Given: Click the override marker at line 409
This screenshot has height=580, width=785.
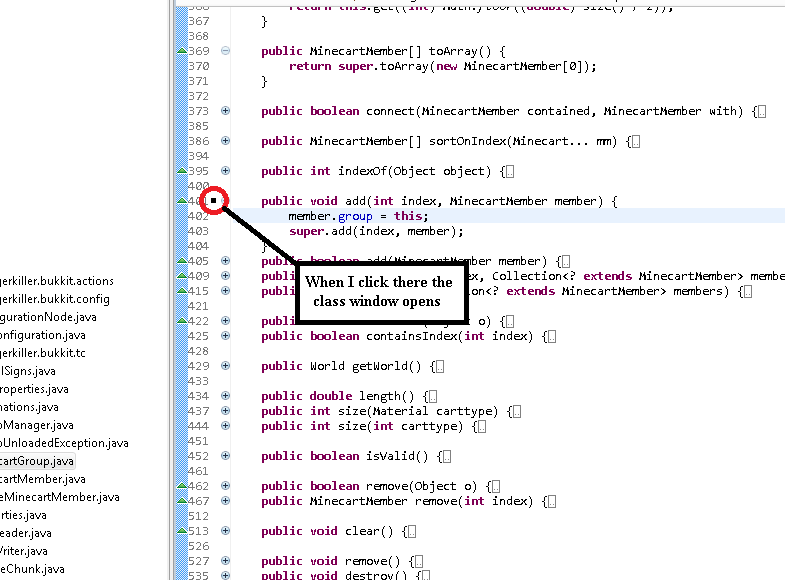Looking at the screenshot, I should pos(182,276).
